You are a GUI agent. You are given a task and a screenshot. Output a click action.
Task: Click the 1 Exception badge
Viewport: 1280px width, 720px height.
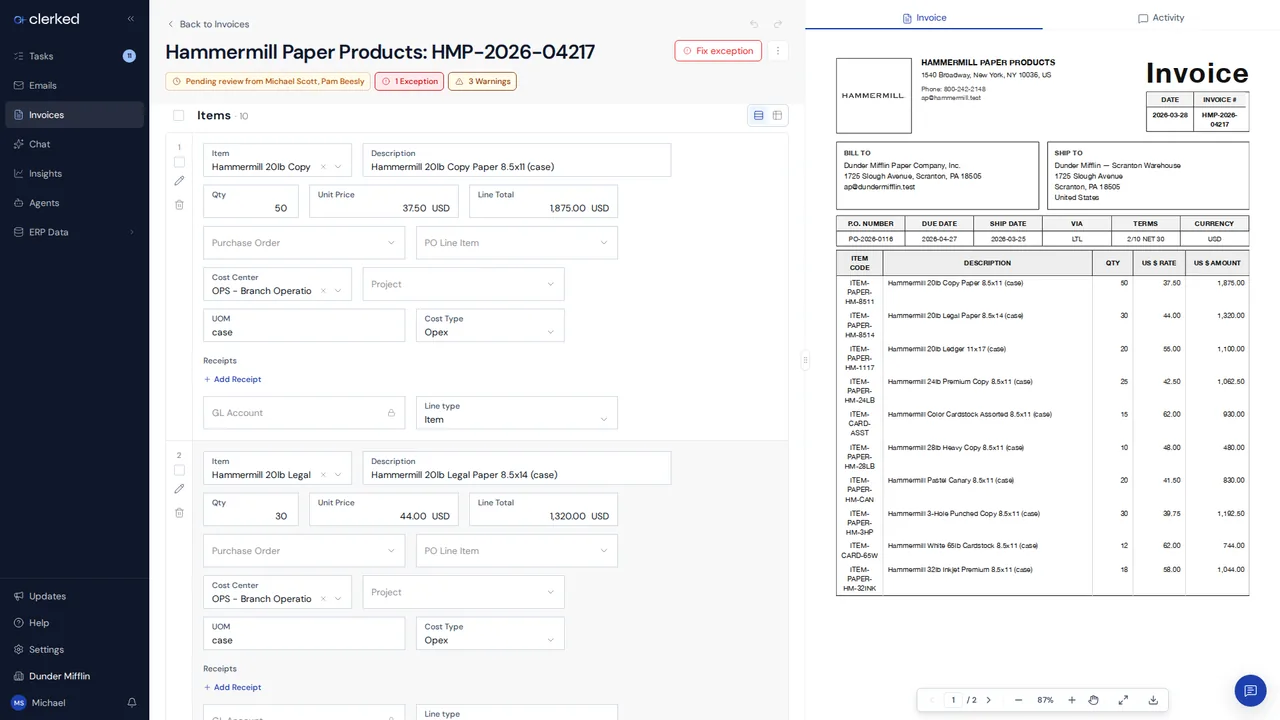tap(409, 81)
